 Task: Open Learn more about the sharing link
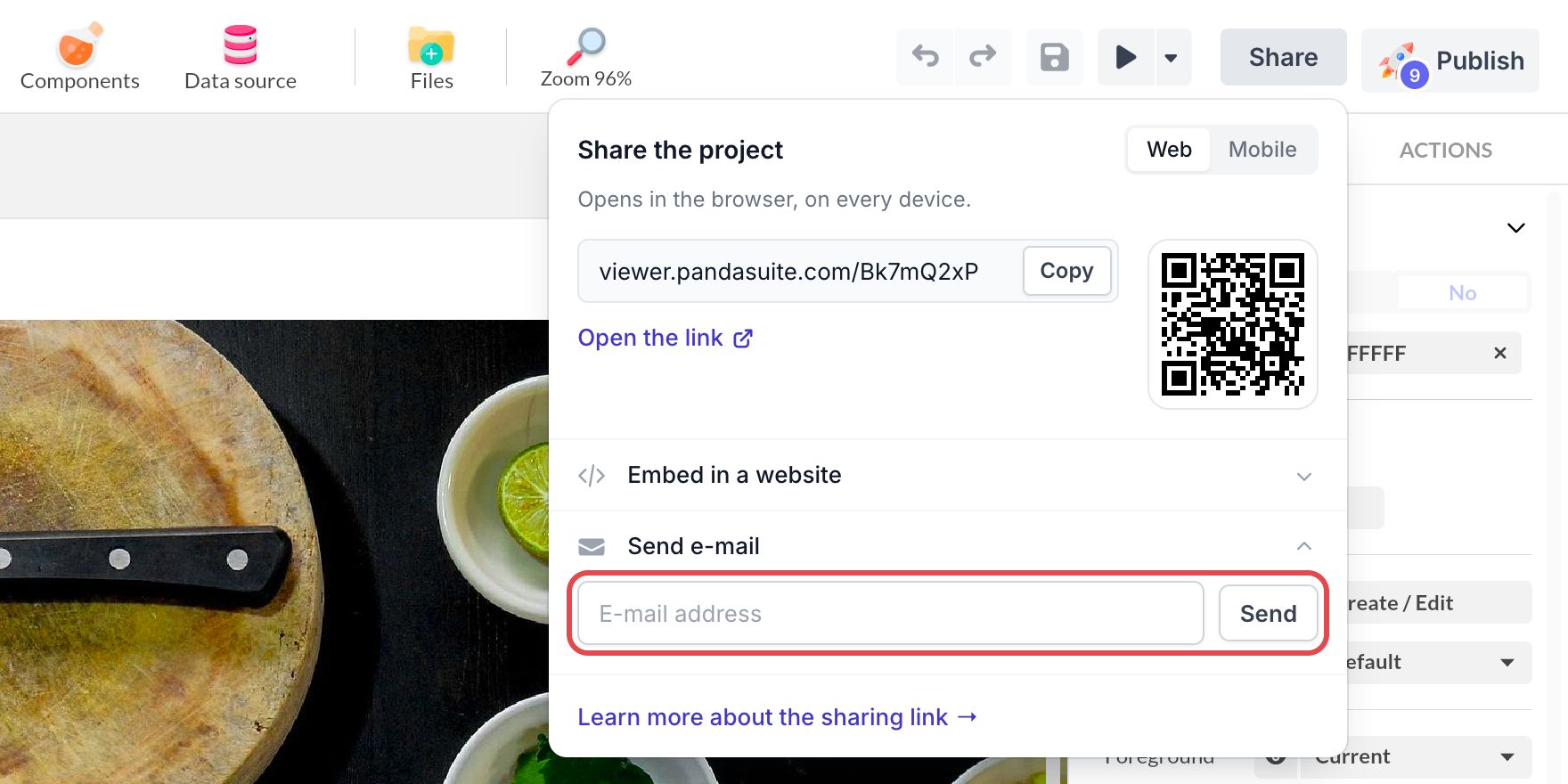[x=778, y=717]
